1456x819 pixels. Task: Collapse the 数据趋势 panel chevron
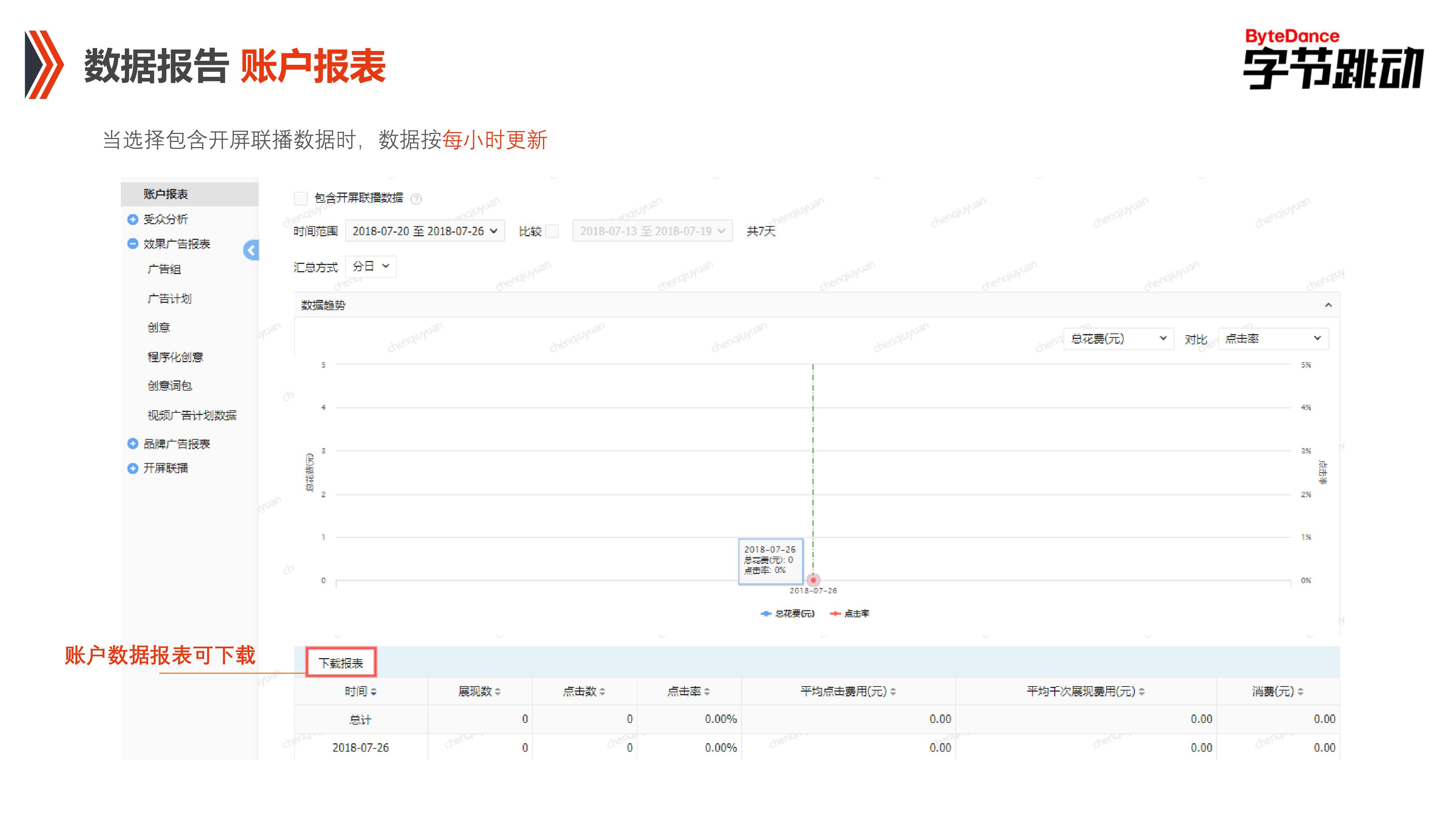click(x=1328, y=305)
